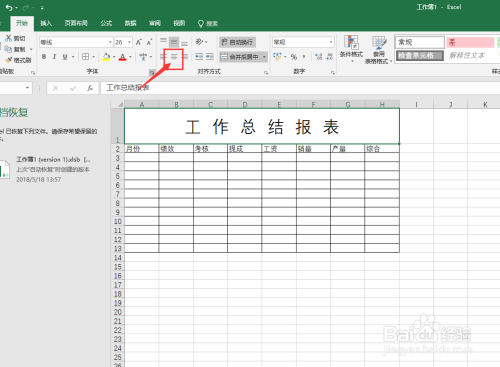Image resolution: width=500 pixels, height=367 pixels.
Task: Open Format as Table (套用表格格式)
Action: point(379,49)
